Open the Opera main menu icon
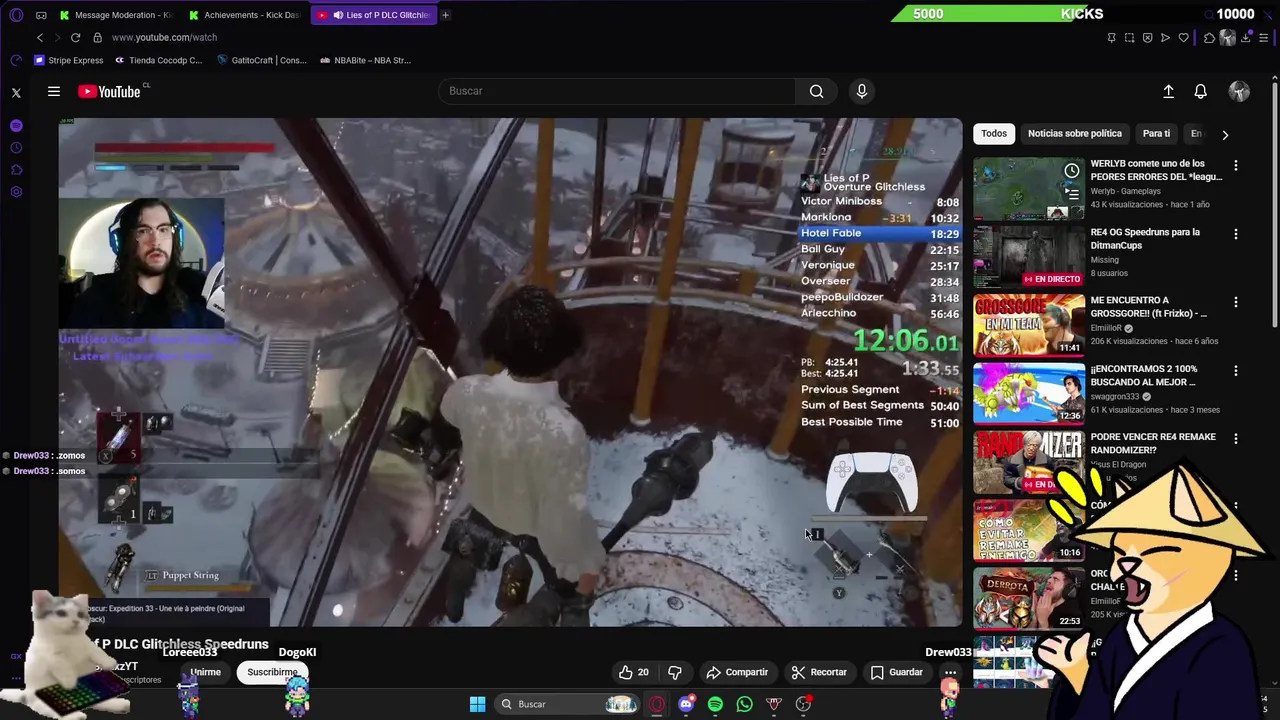 (16, 15)
